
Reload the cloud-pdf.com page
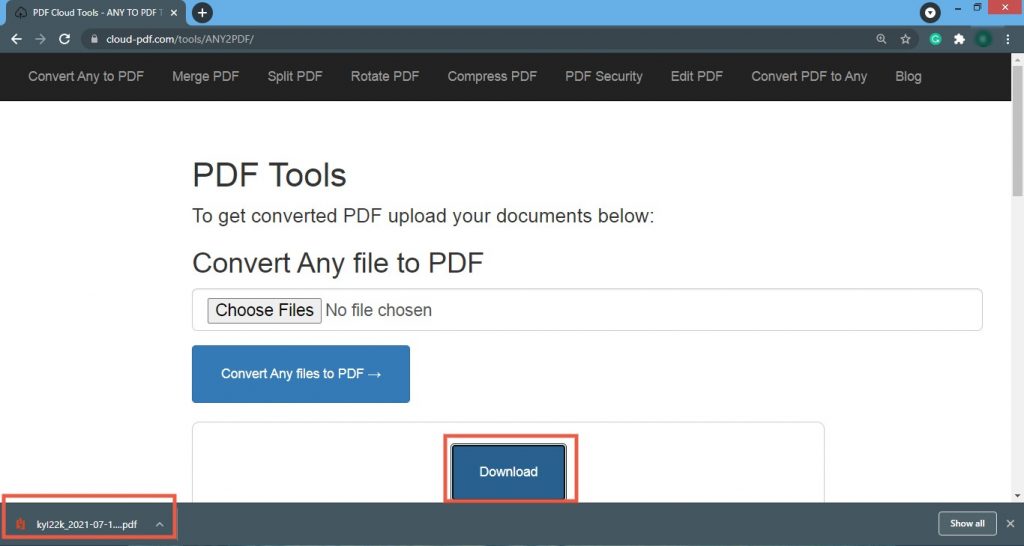click(64, 39)
